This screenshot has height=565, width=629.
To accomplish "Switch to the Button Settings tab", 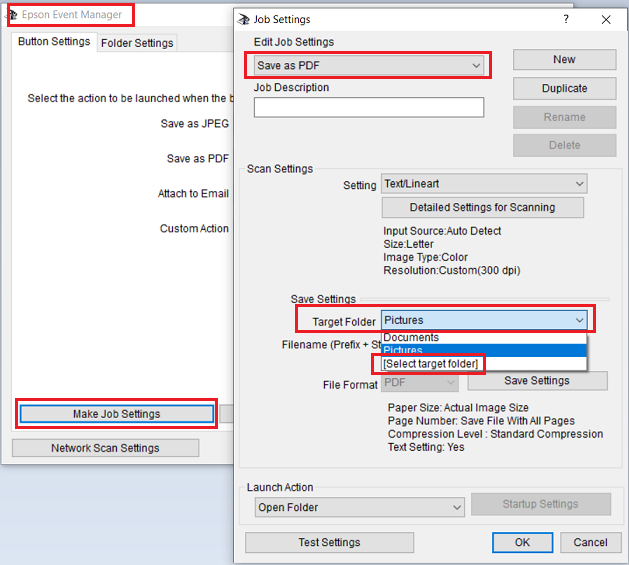I will pyautogui.click(x=54, y=42).
